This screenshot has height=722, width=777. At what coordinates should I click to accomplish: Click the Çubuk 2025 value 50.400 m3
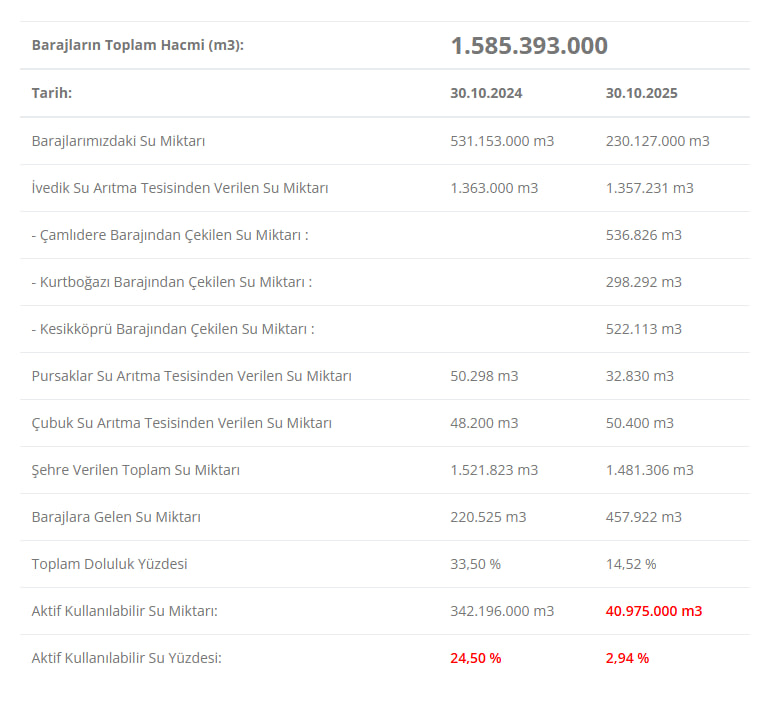(639, 423)
